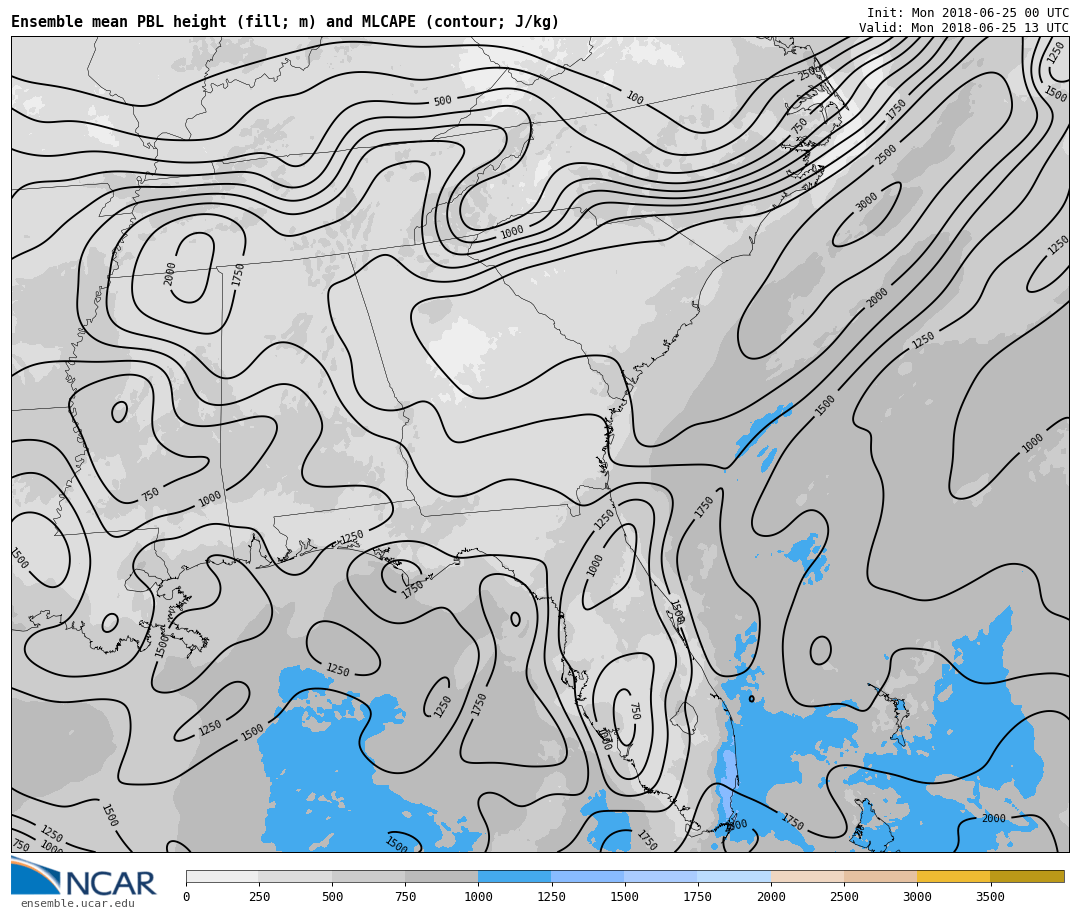Image resolution: width=1080 pixels, height=915 pixels.
Task: Click the colorbar tick label 750
Action: point(405,896)
